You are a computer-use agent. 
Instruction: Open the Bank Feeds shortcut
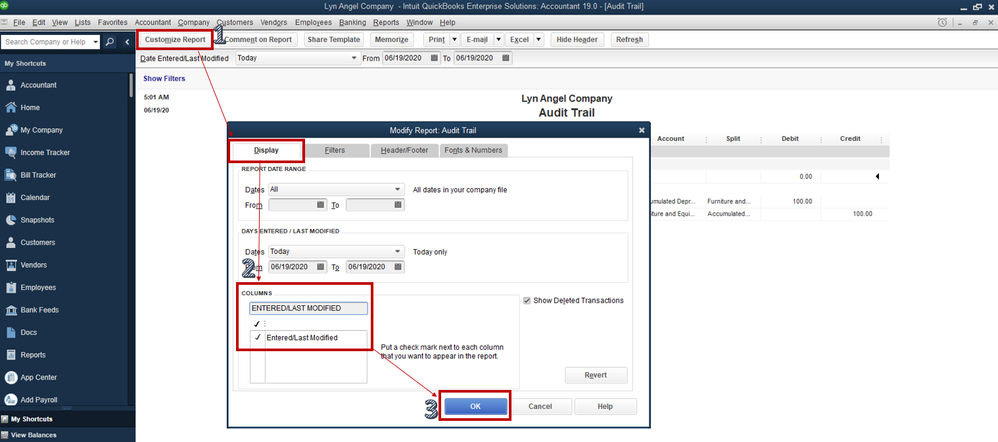click(x=11, y=310)
